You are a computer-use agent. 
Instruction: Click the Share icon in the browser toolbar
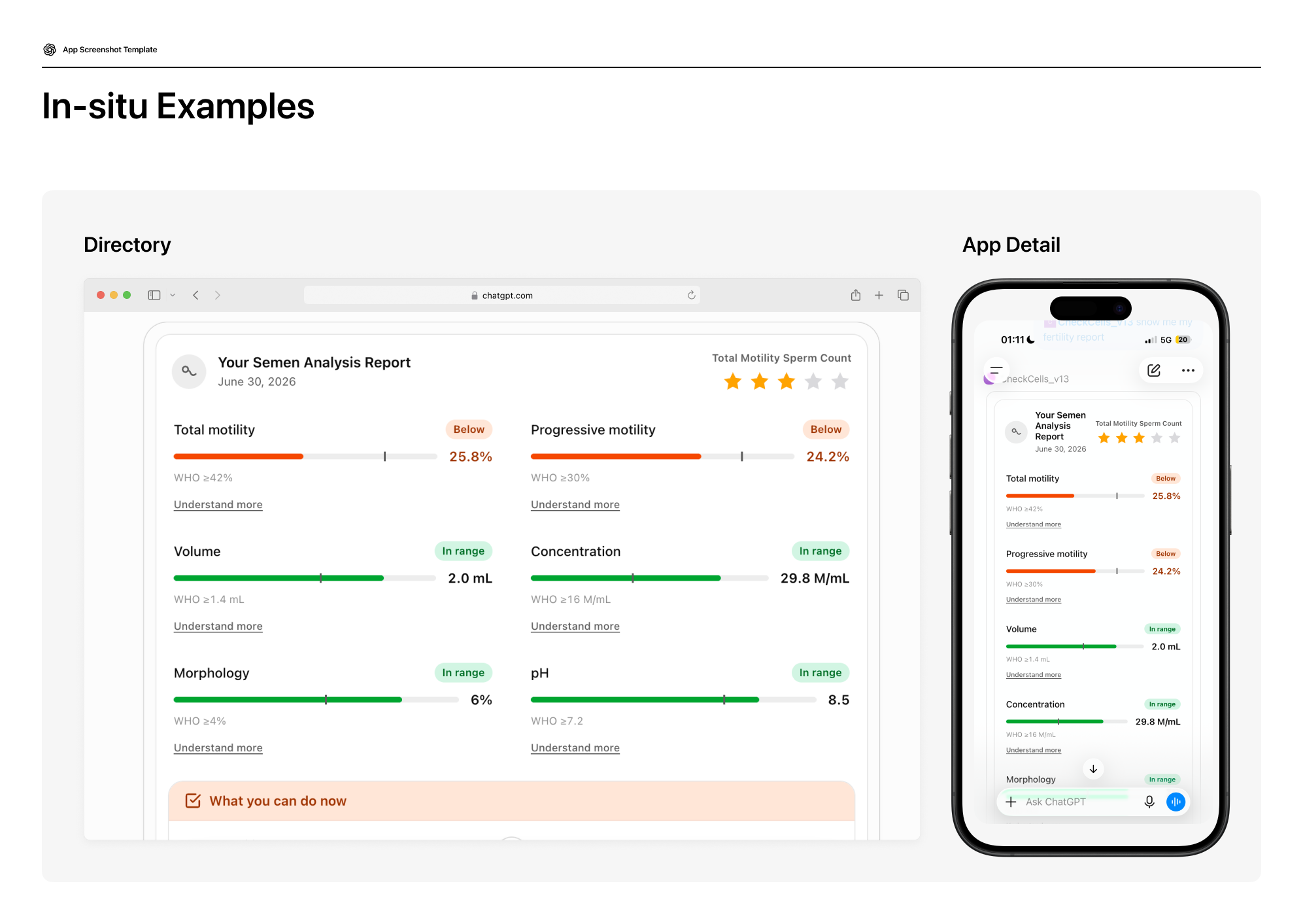[856, 295]
